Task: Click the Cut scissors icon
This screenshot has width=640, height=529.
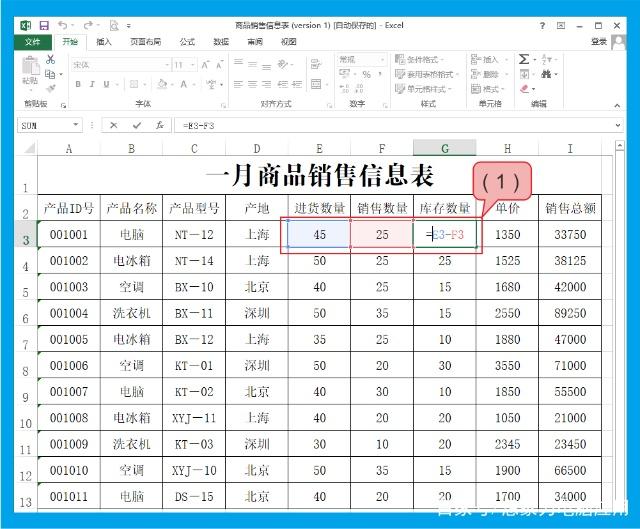Action: [x=51, y=60]
